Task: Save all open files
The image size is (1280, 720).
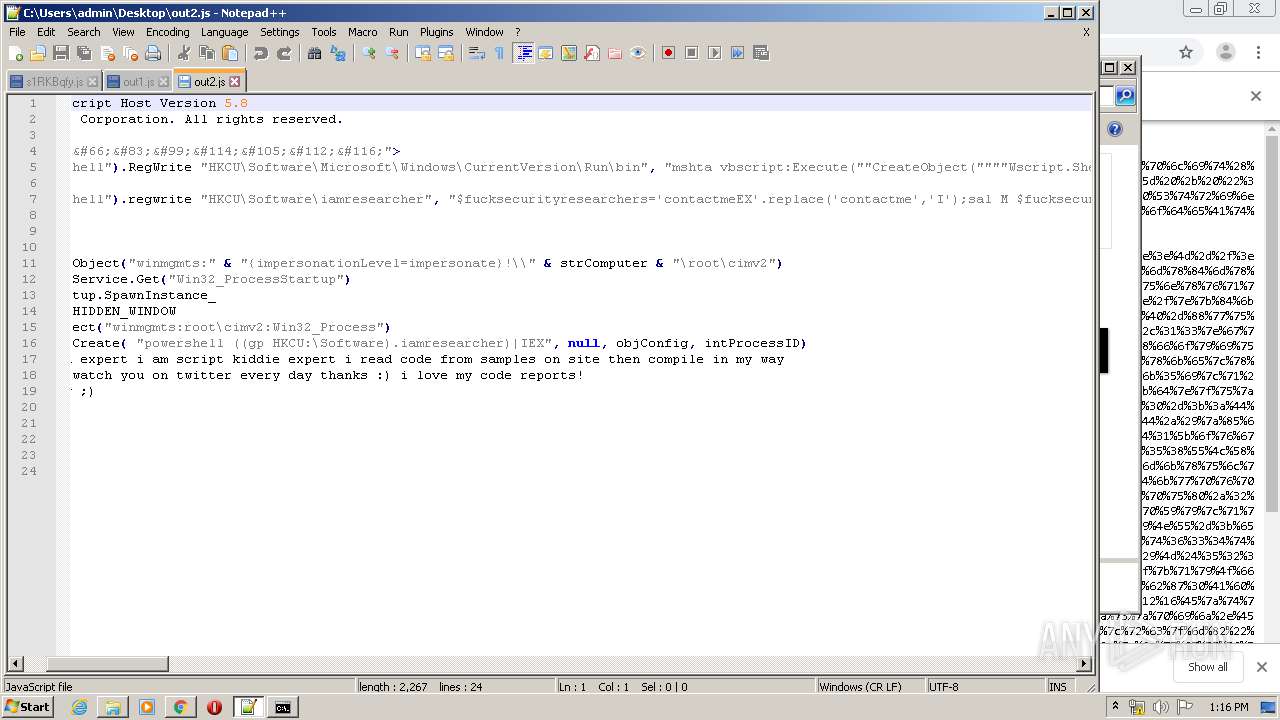Action: tap(84, 53)
